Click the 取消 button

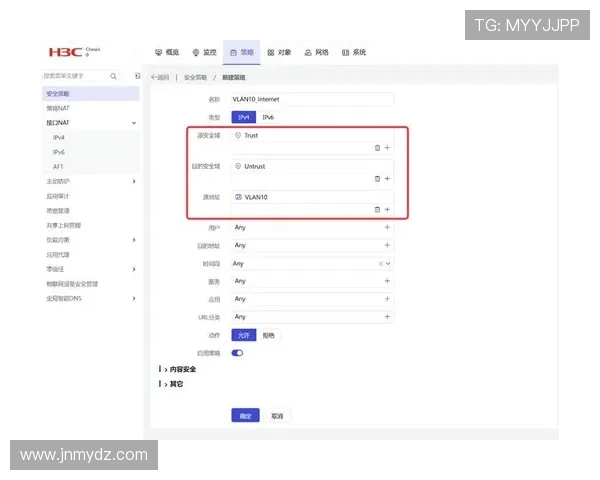click(x=277, y=415)
